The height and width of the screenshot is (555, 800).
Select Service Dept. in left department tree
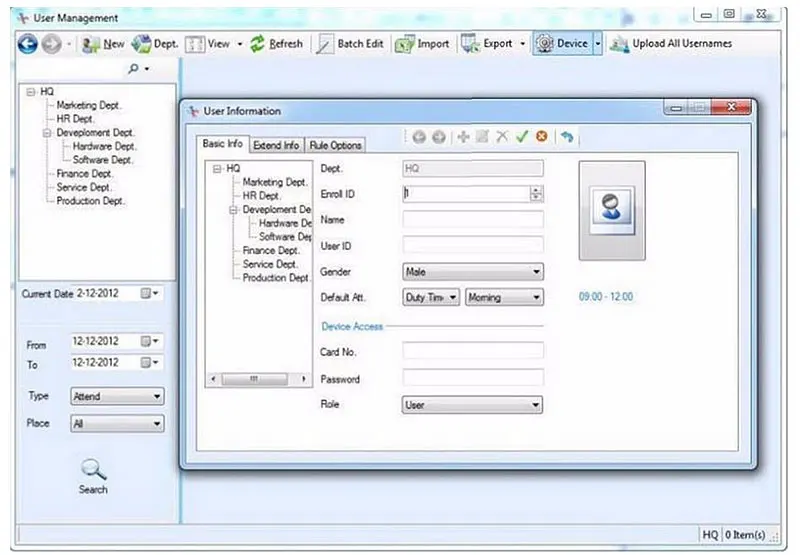click(x=84, y=188)
